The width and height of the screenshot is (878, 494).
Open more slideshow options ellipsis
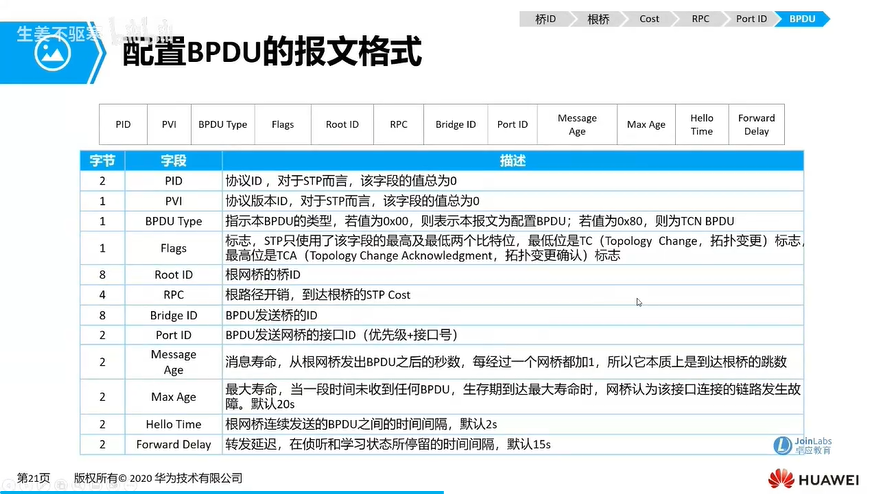[x=130, y=485]
